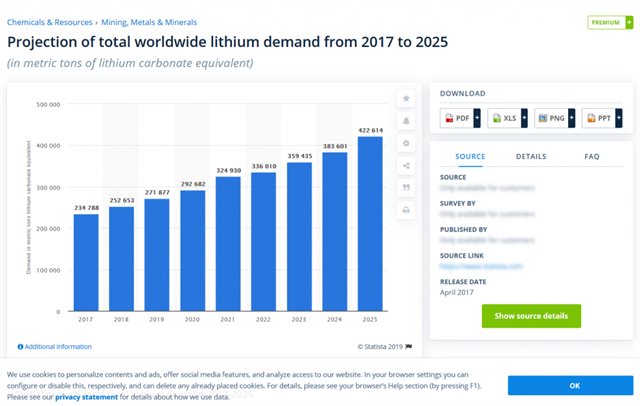Click the share icon beside chart
This screenshot has width=640, height=406.
point(406,166)
